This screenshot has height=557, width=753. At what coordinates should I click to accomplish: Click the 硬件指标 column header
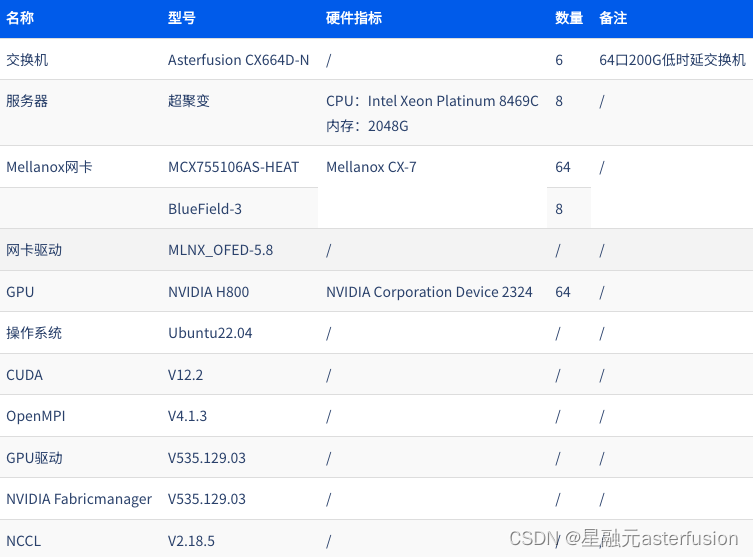click(354, 18)
